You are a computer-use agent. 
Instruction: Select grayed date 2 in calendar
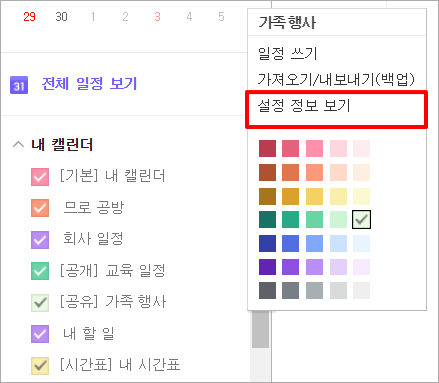(x=125, y=16)
